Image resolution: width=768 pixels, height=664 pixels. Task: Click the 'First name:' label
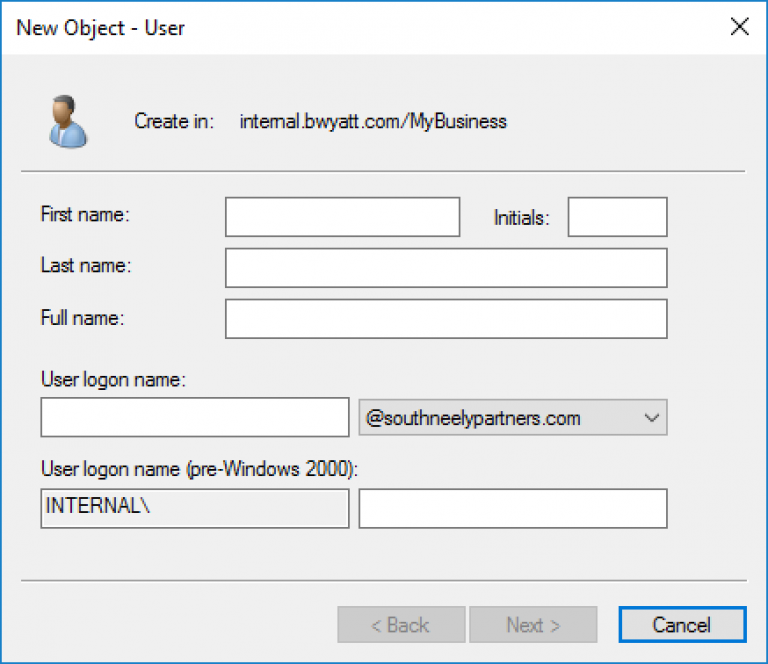tap(85, 214)
